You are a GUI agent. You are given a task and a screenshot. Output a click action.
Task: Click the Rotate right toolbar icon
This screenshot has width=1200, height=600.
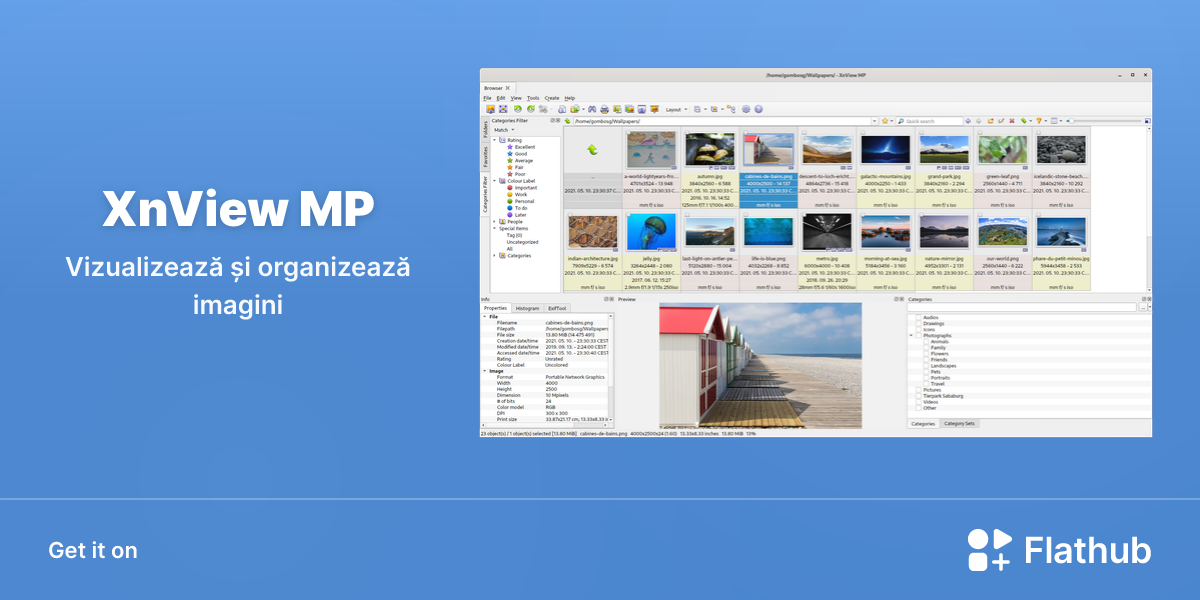(x=531, y=109)
